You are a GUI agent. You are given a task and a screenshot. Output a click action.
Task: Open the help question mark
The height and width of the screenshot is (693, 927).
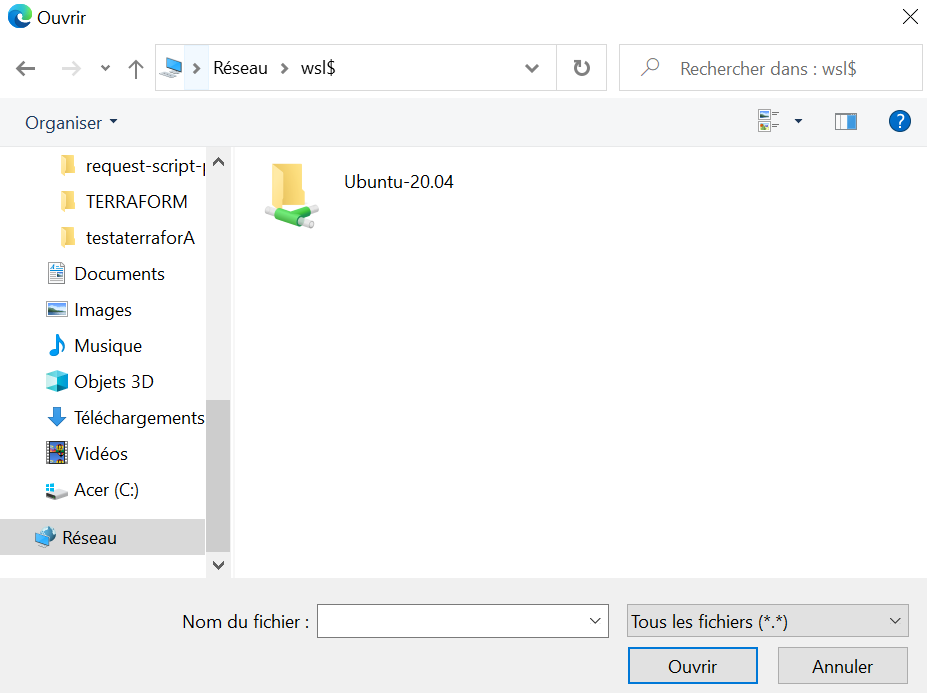pos(900,121)
